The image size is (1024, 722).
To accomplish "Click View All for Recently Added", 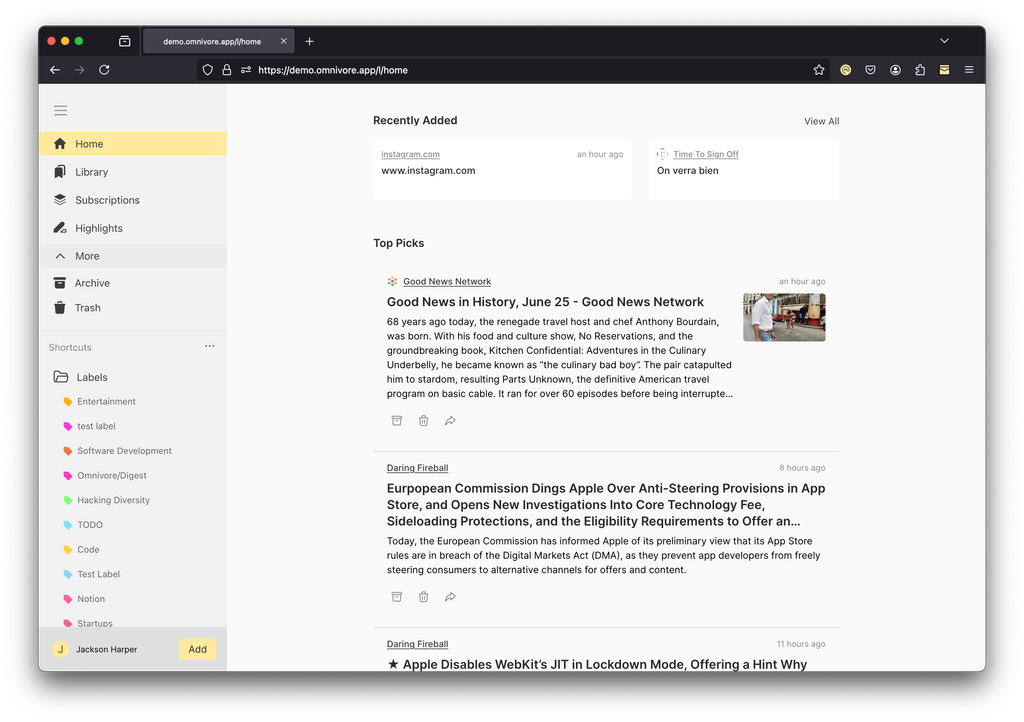I will click(x=822, y=121).
